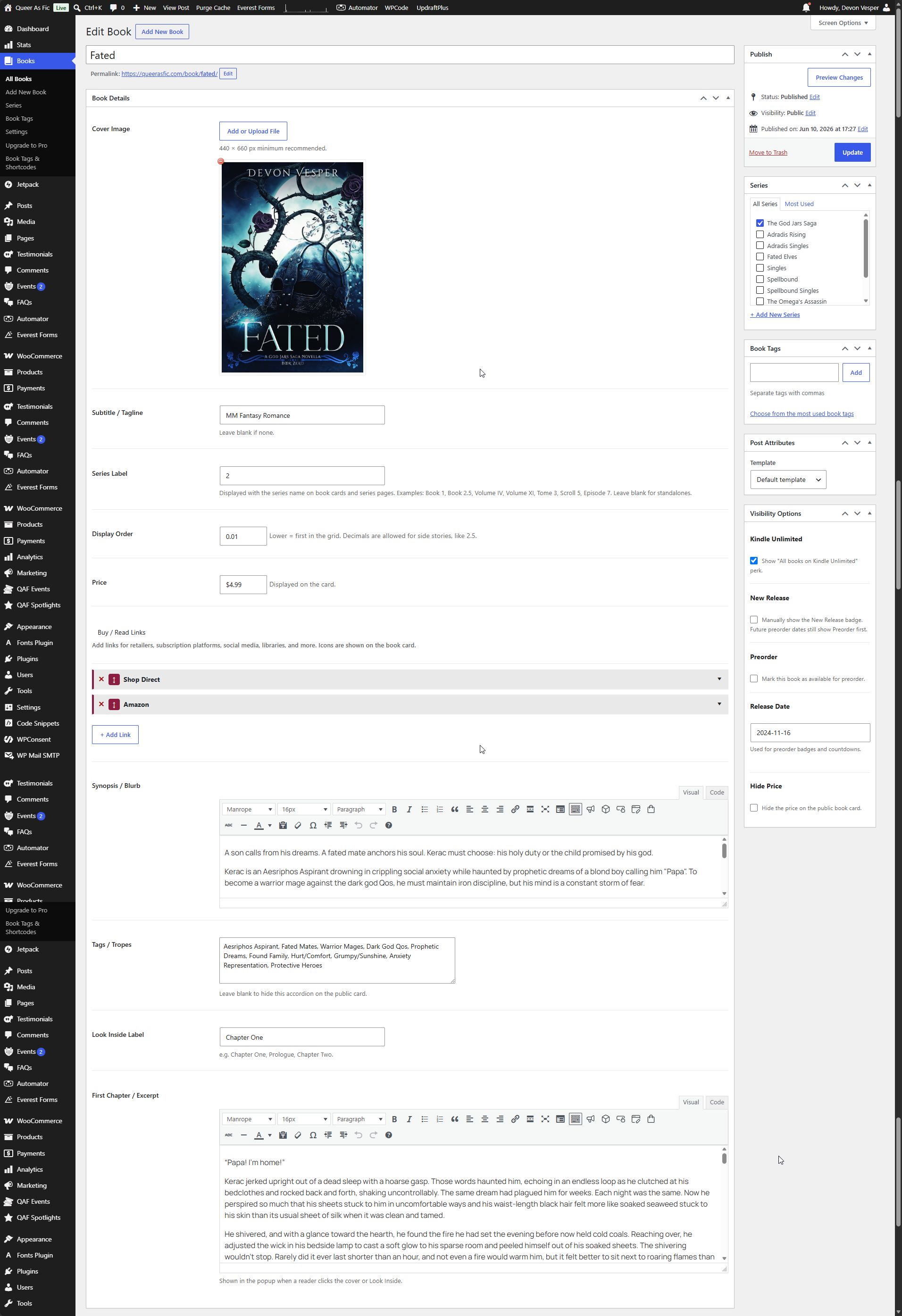The width and height of the screenshot is (902, 1316).
Task: Apply bulleted list in Synopsis editor
Action: point(425,809)
